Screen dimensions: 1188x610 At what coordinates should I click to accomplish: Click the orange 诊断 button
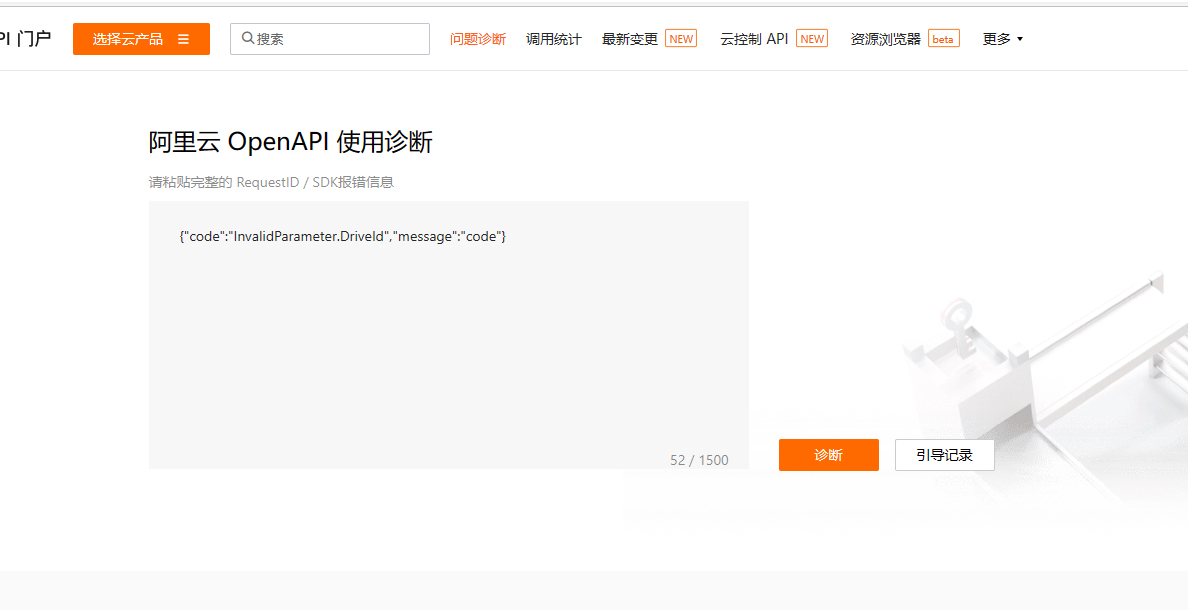[829, 455]
